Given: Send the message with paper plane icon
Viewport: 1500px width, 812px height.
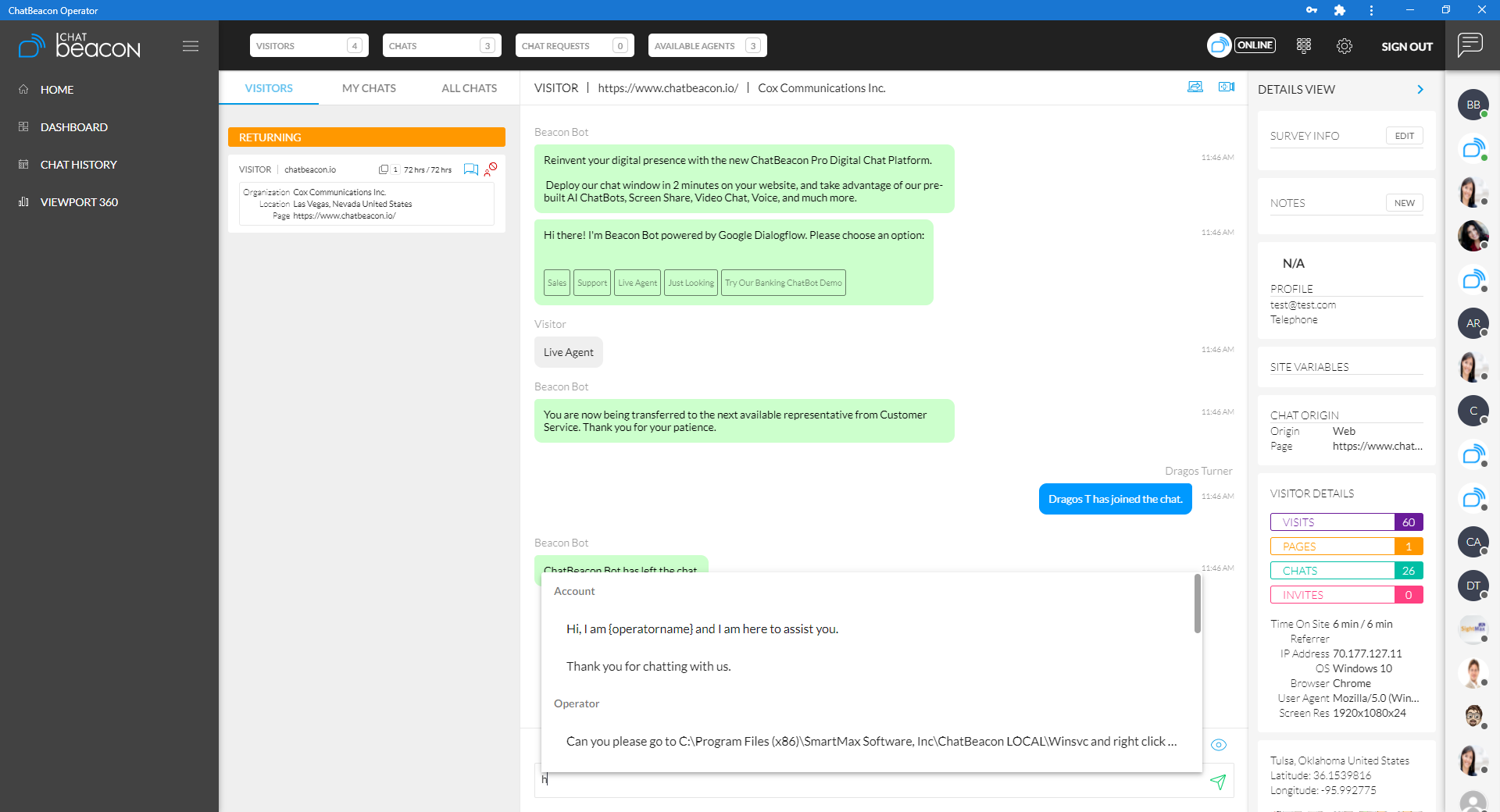Looking at the screenshot, I should click(1218, 782).
